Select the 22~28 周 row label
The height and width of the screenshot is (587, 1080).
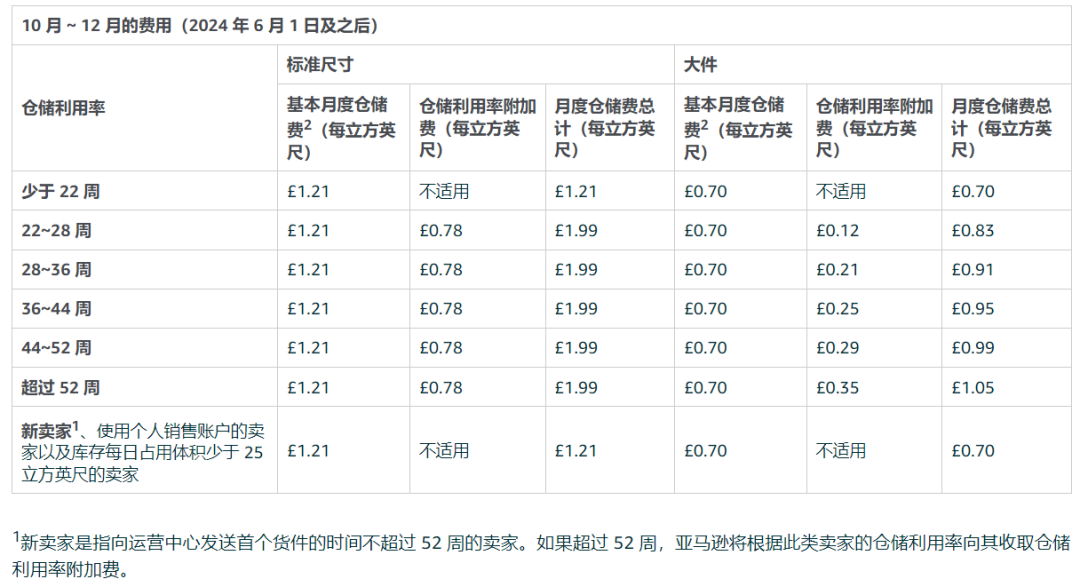[56, 230]
